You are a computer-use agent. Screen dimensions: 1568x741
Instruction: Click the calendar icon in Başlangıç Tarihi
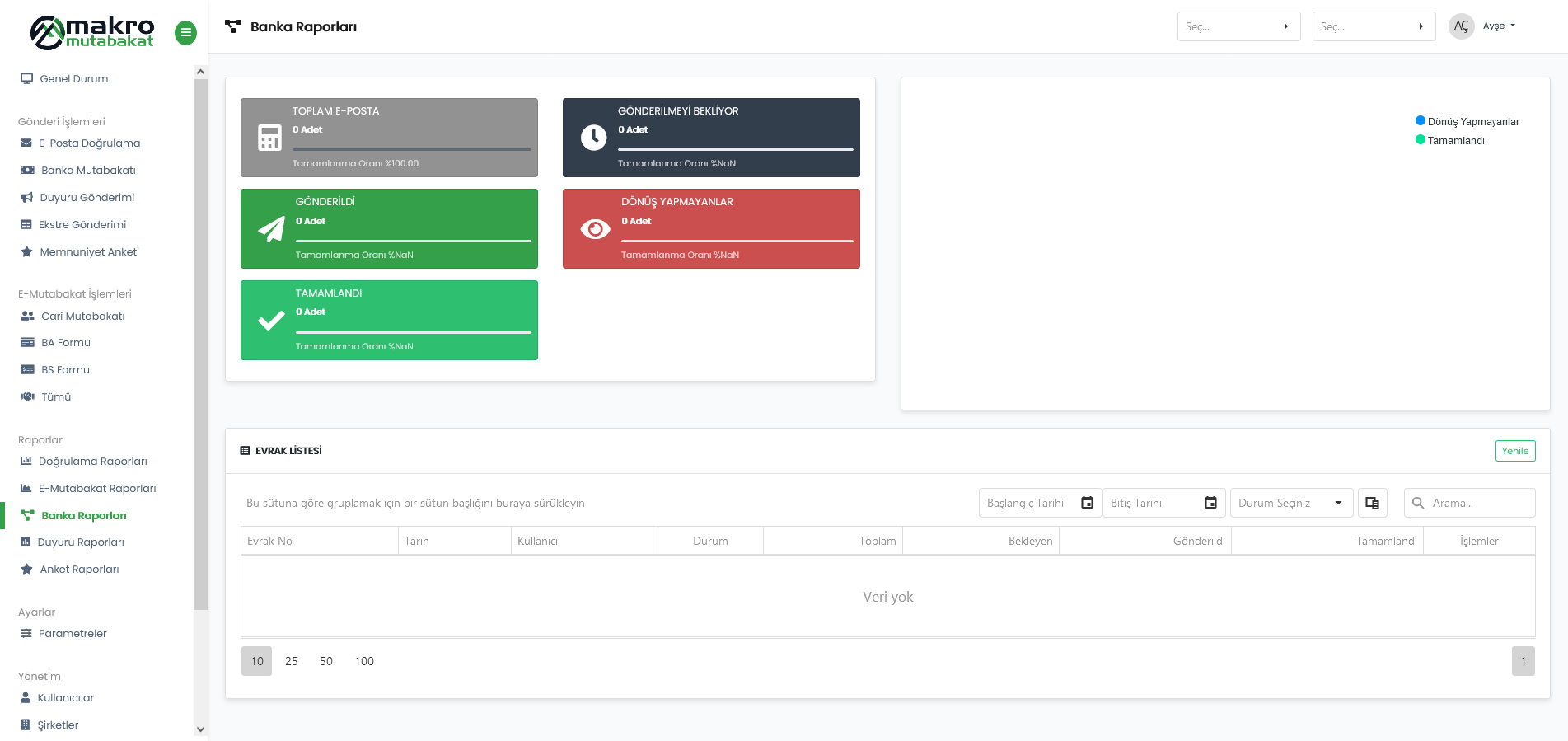coord(1087,503)
